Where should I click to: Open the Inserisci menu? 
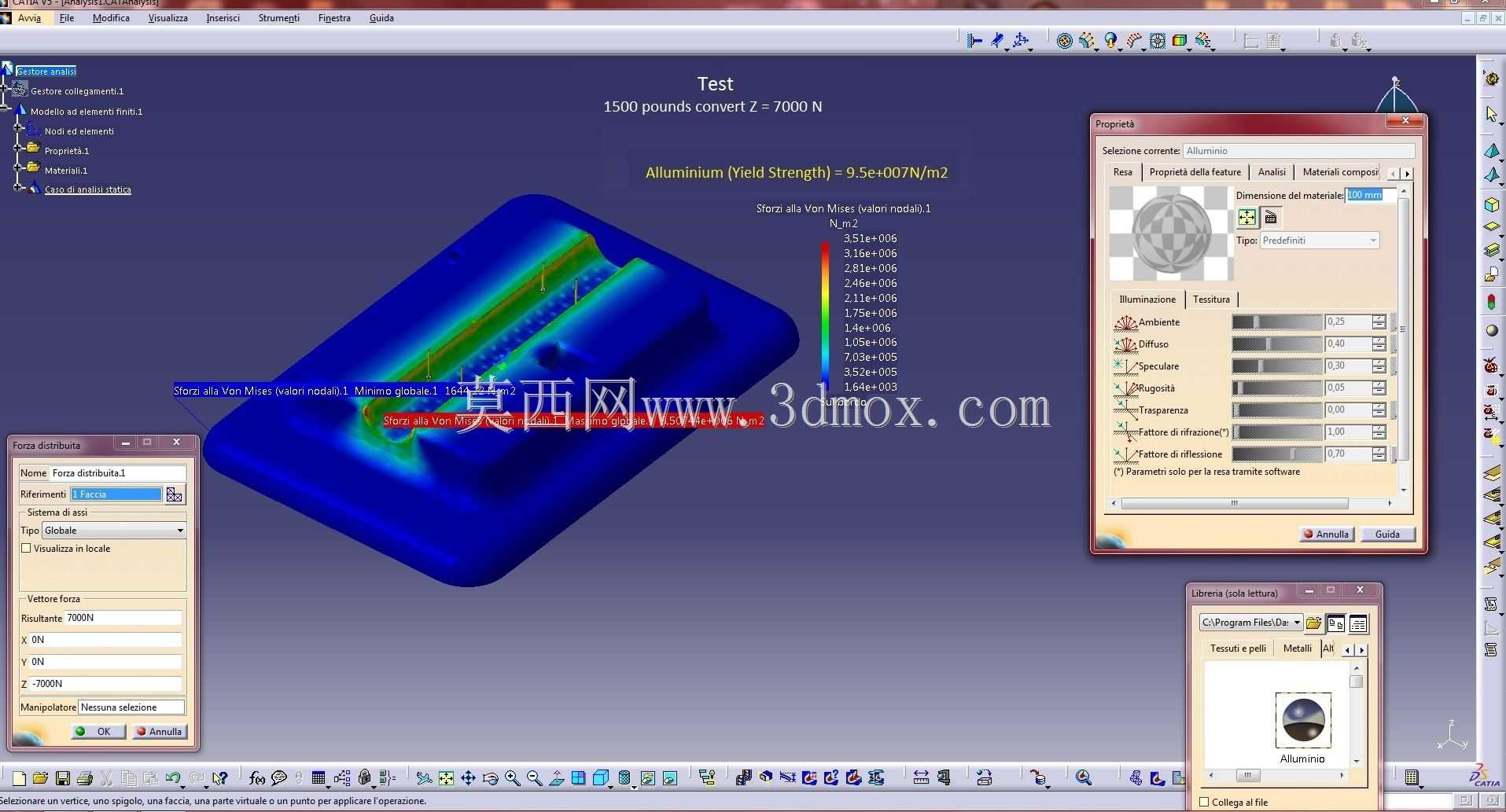point(223,18)
